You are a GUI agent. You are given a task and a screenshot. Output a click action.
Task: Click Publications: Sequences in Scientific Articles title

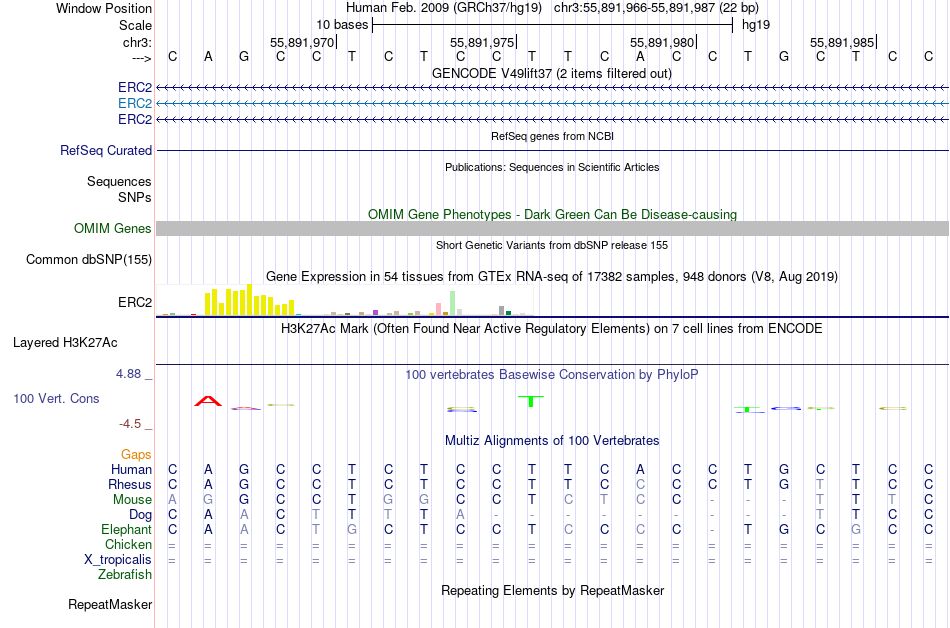pos(552,167)
